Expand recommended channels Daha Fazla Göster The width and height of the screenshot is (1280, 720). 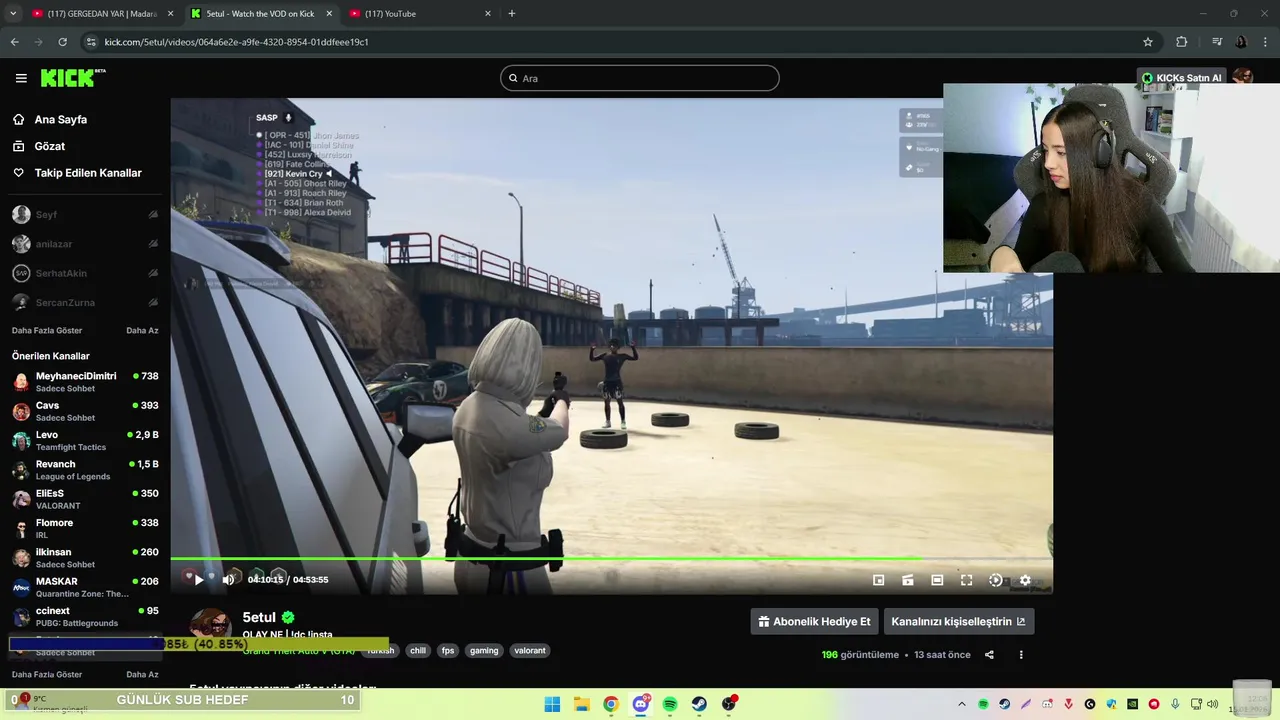coord(47,674)
